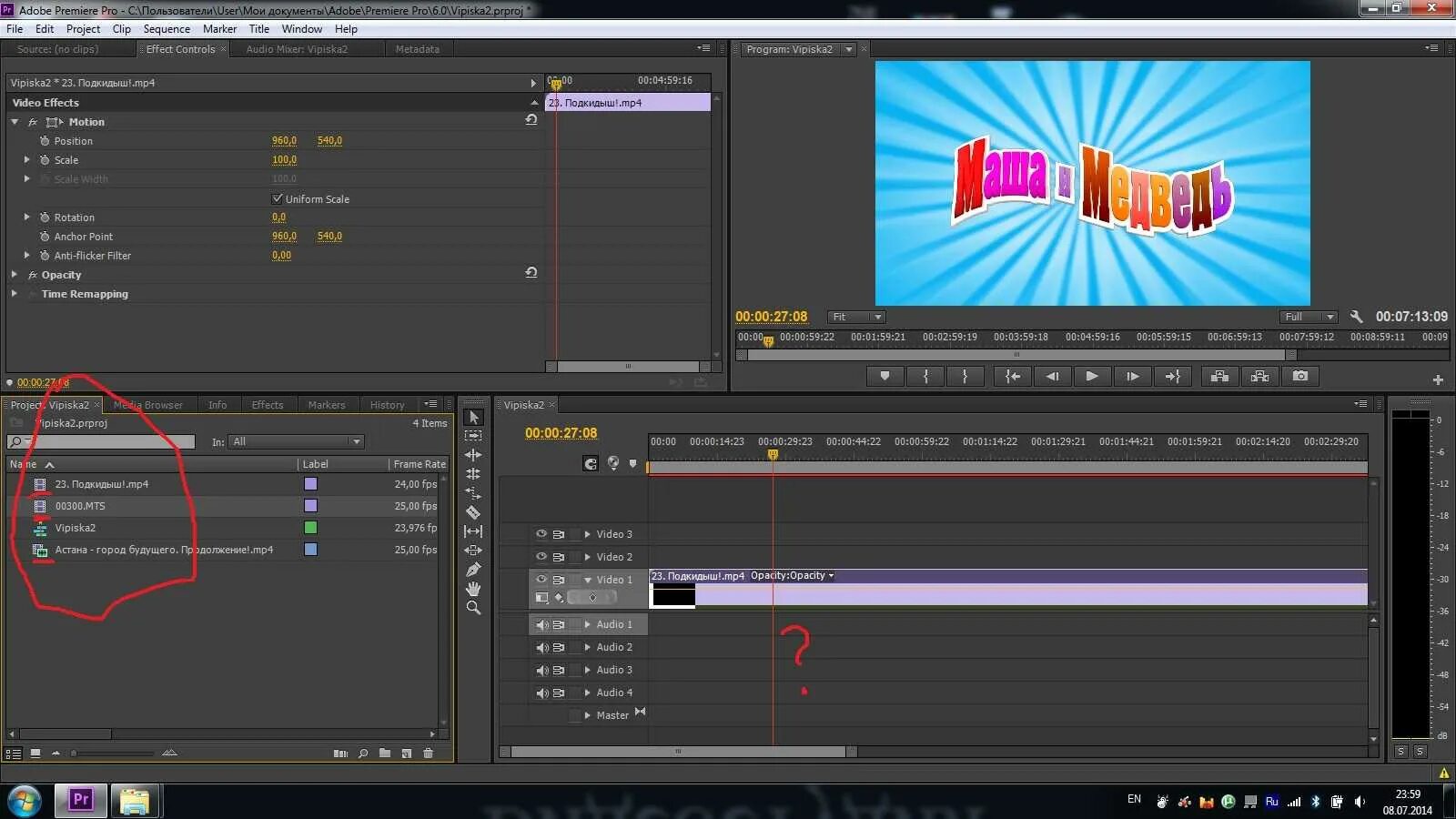Expand the Opacity effect
The width and height of the screenshot is (1456, 819).
(x=15, y=275)
